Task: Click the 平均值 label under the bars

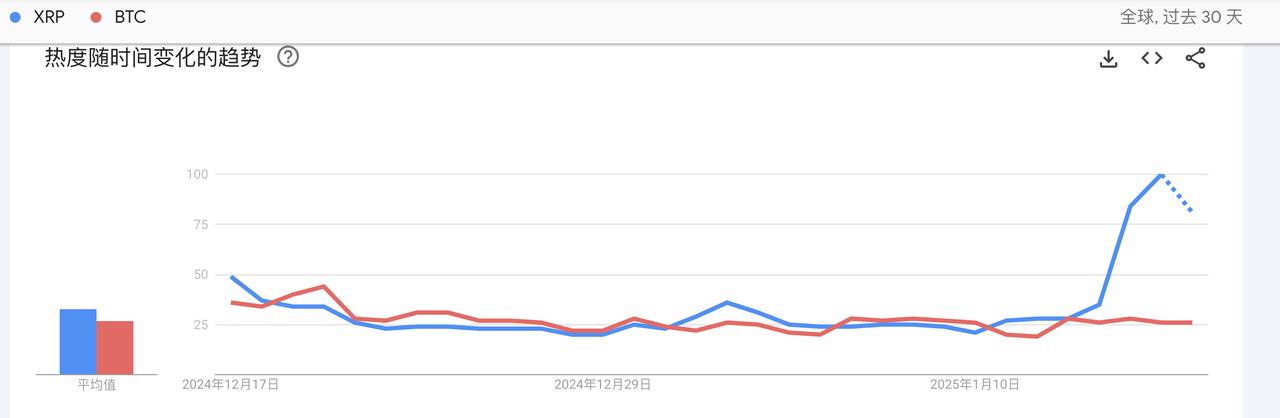Action: click(x=97, y=385)
